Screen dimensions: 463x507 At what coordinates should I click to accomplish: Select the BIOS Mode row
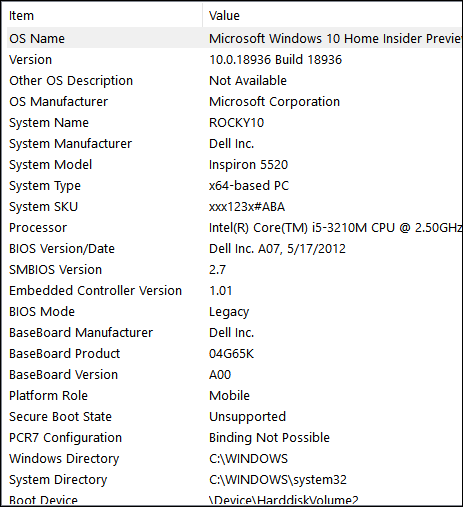click(234, 312)
